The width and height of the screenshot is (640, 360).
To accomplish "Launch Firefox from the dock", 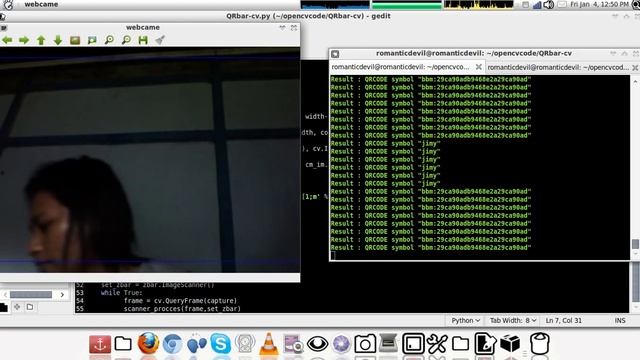I will click(148, 343).
